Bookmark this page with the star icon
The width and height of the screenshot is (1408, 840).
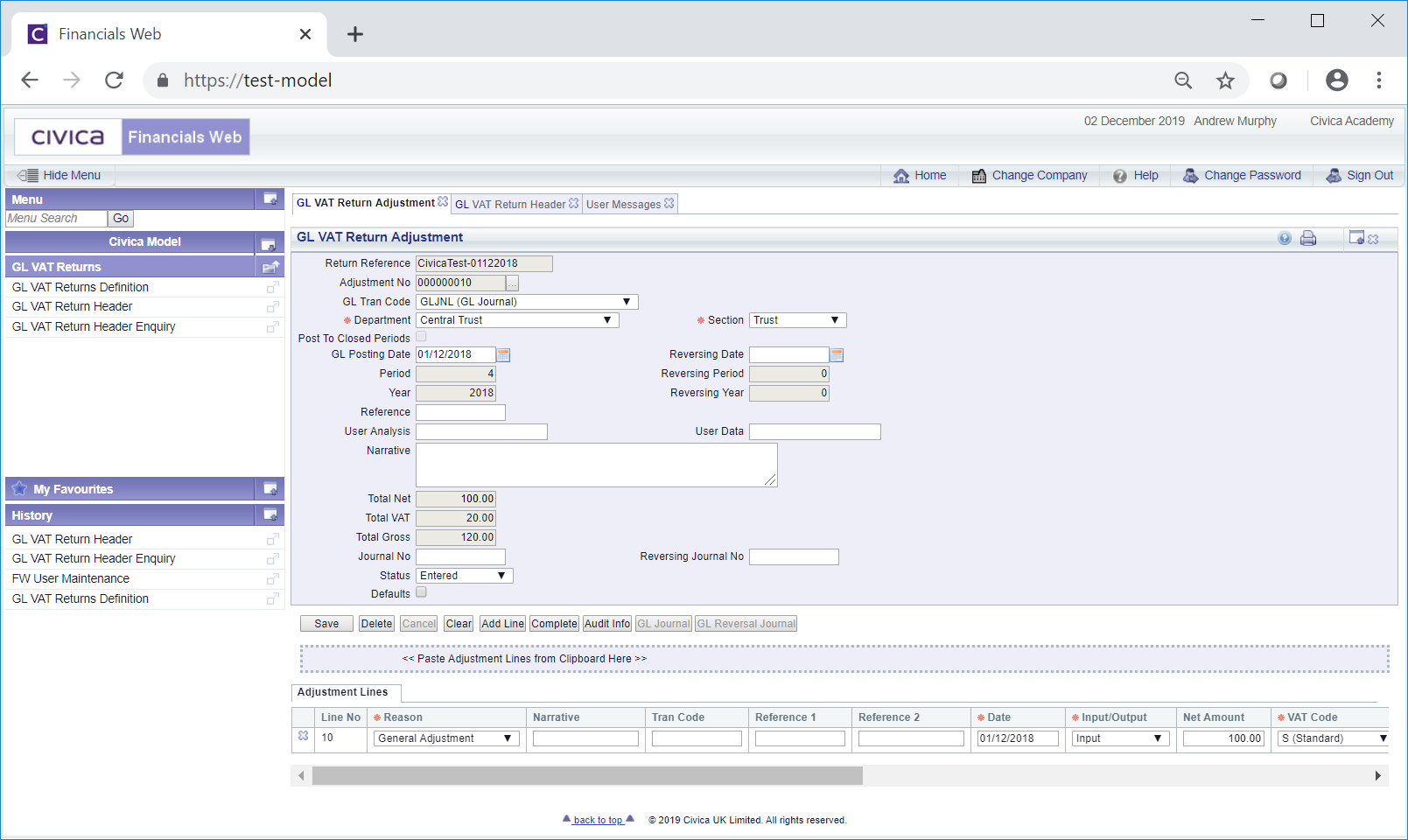(x=1225, y=80)
